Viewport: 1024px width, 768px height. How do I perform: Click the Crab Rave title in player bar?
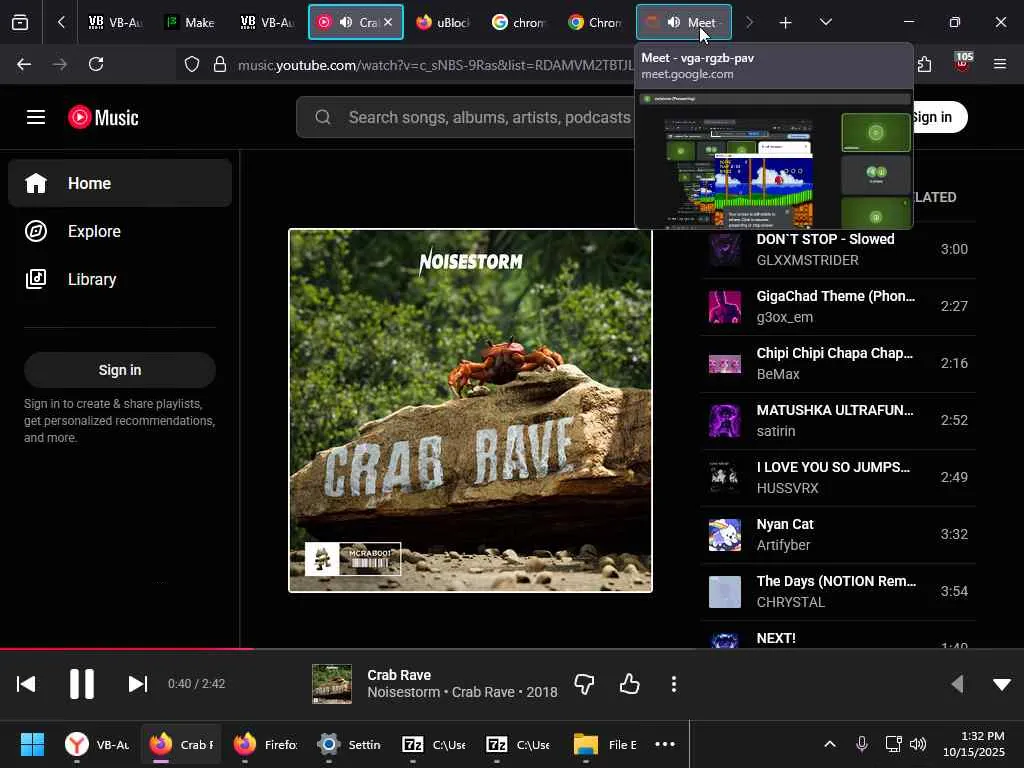(399, 675)
